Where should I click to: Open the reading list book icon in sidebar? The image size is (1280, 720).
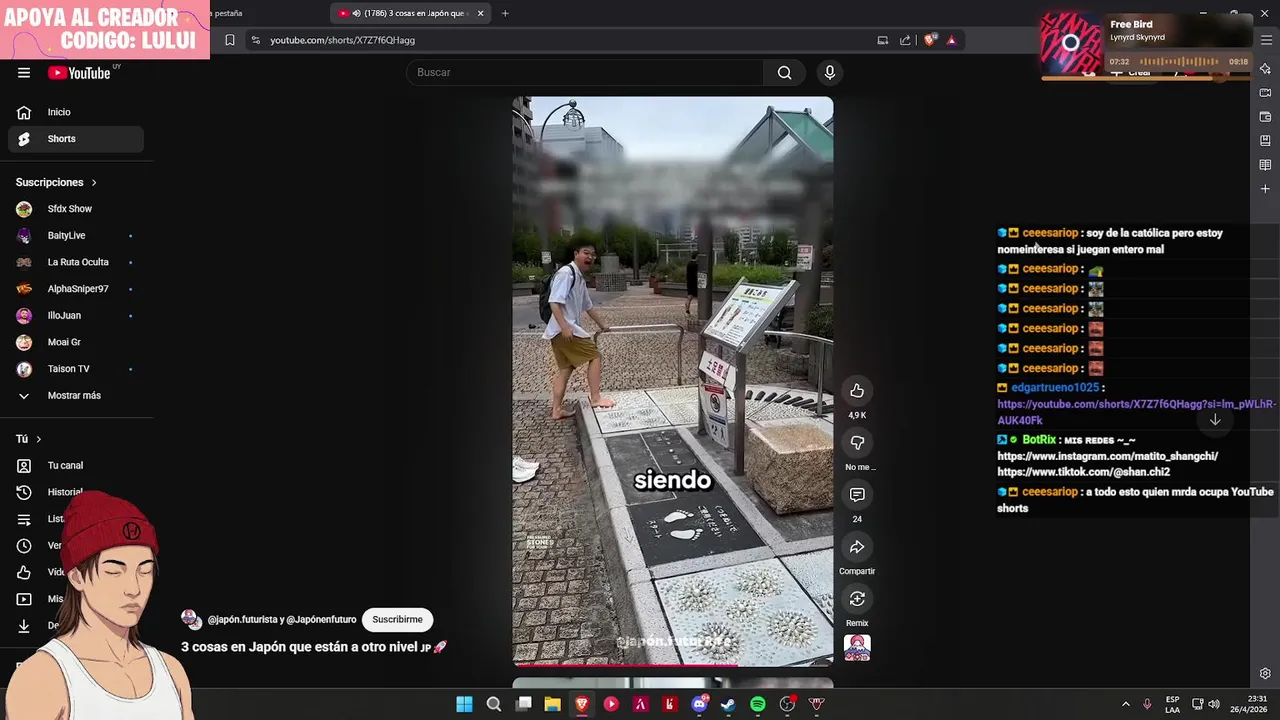tap(1265, 165)
